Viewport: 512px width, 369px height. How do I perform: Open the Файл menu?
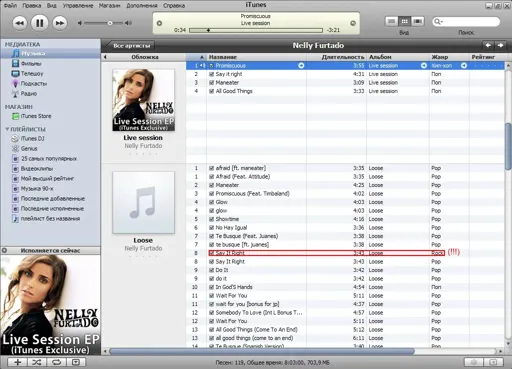pyautogui.click(x=10, y=5)
